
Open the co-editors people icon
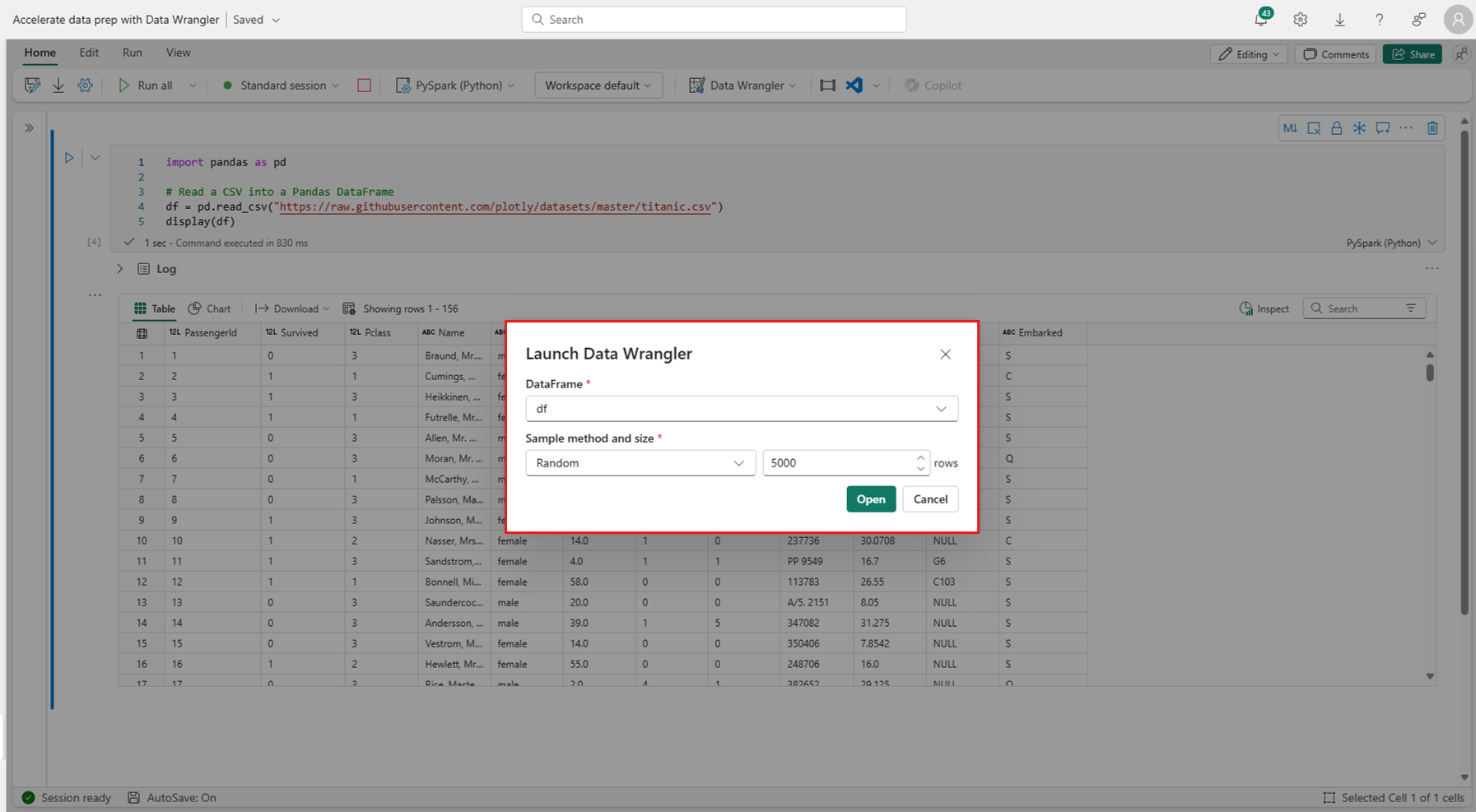[1461, 53]
